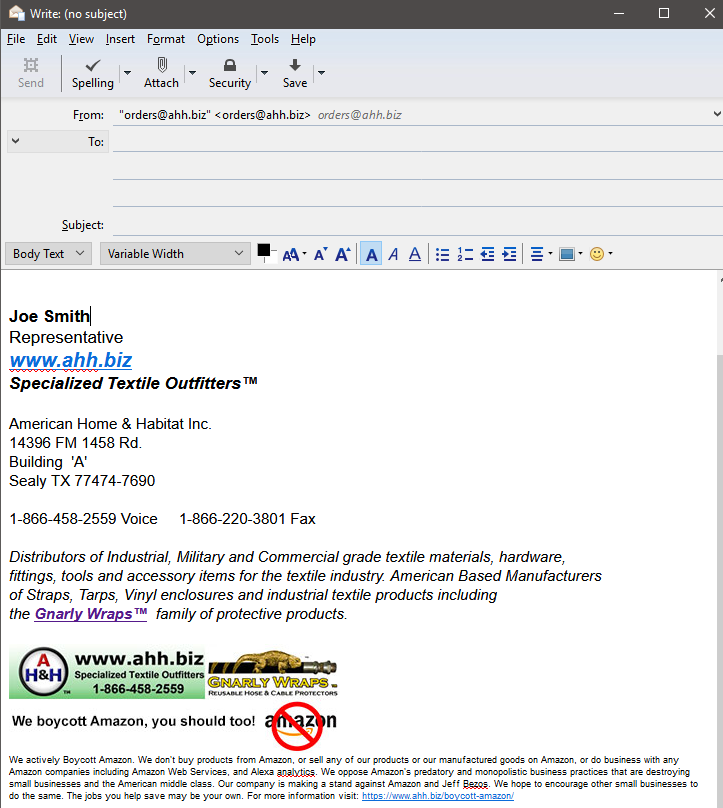The height and width of the screenshot is (808, 723).
Task: Toggle italic formatting button
Action: tap(393, 254)
